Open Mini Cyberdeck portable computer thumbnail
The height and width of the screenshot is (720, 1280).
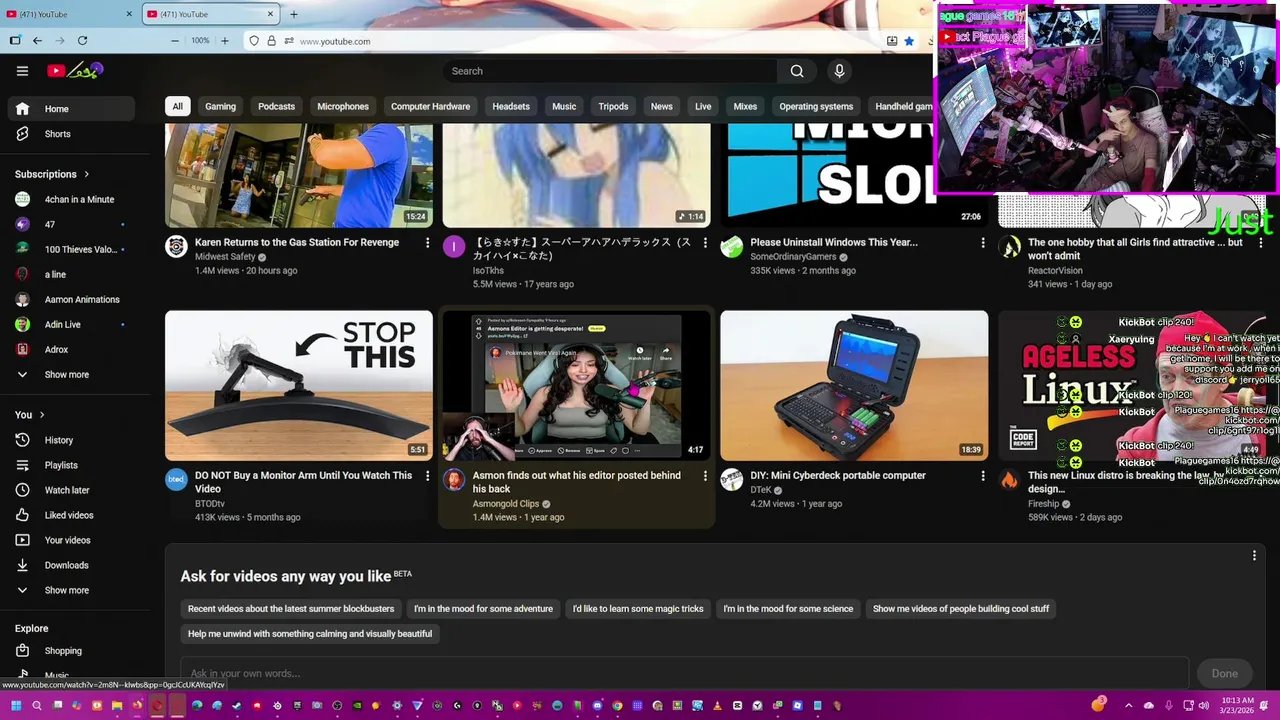(x=854, y=385)
